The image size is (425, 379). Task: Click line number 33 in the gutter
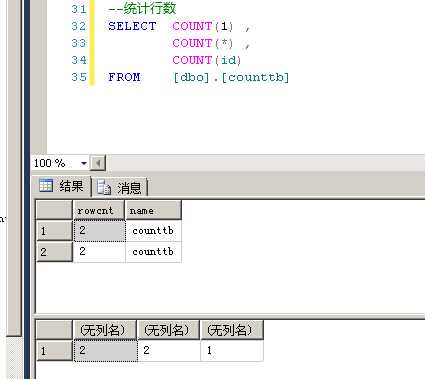[x=79, y=43]
